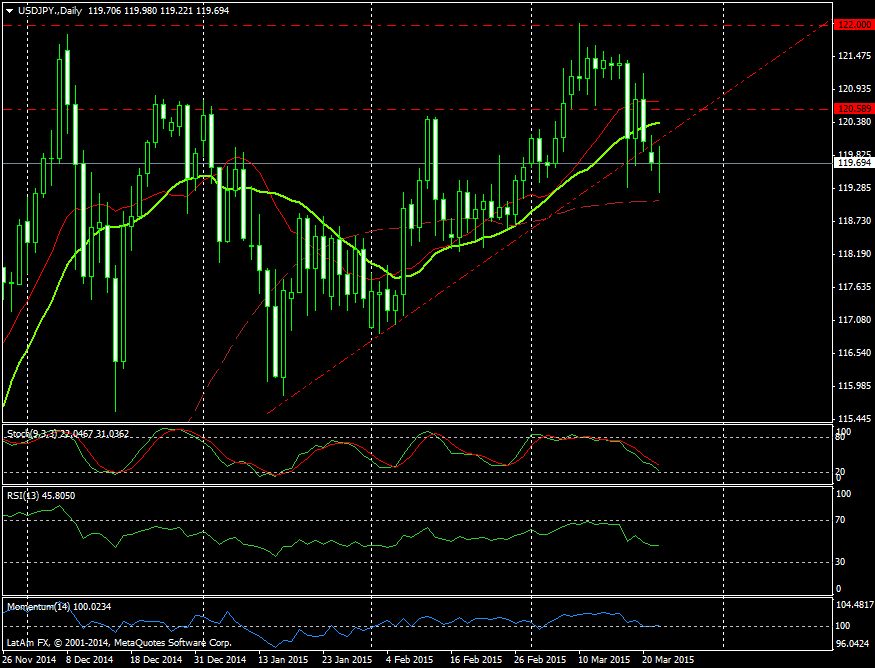
Task: Click the LatAm FX MetaQuotes copyright text
Action: click(119, 642)
